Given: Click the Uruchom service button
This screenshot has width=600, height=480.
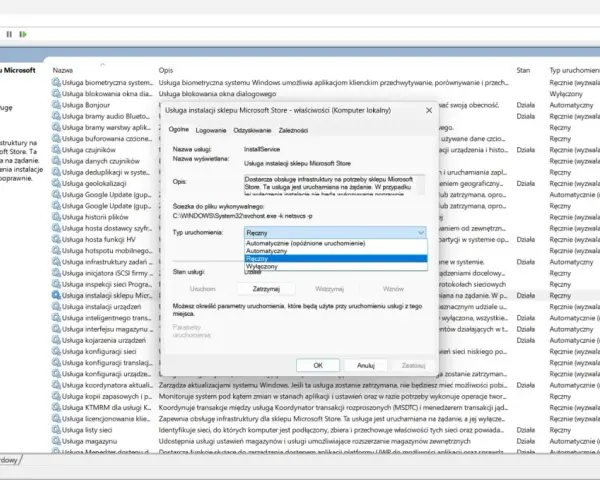Looking at the screenshot, I should tap(203, 289).
